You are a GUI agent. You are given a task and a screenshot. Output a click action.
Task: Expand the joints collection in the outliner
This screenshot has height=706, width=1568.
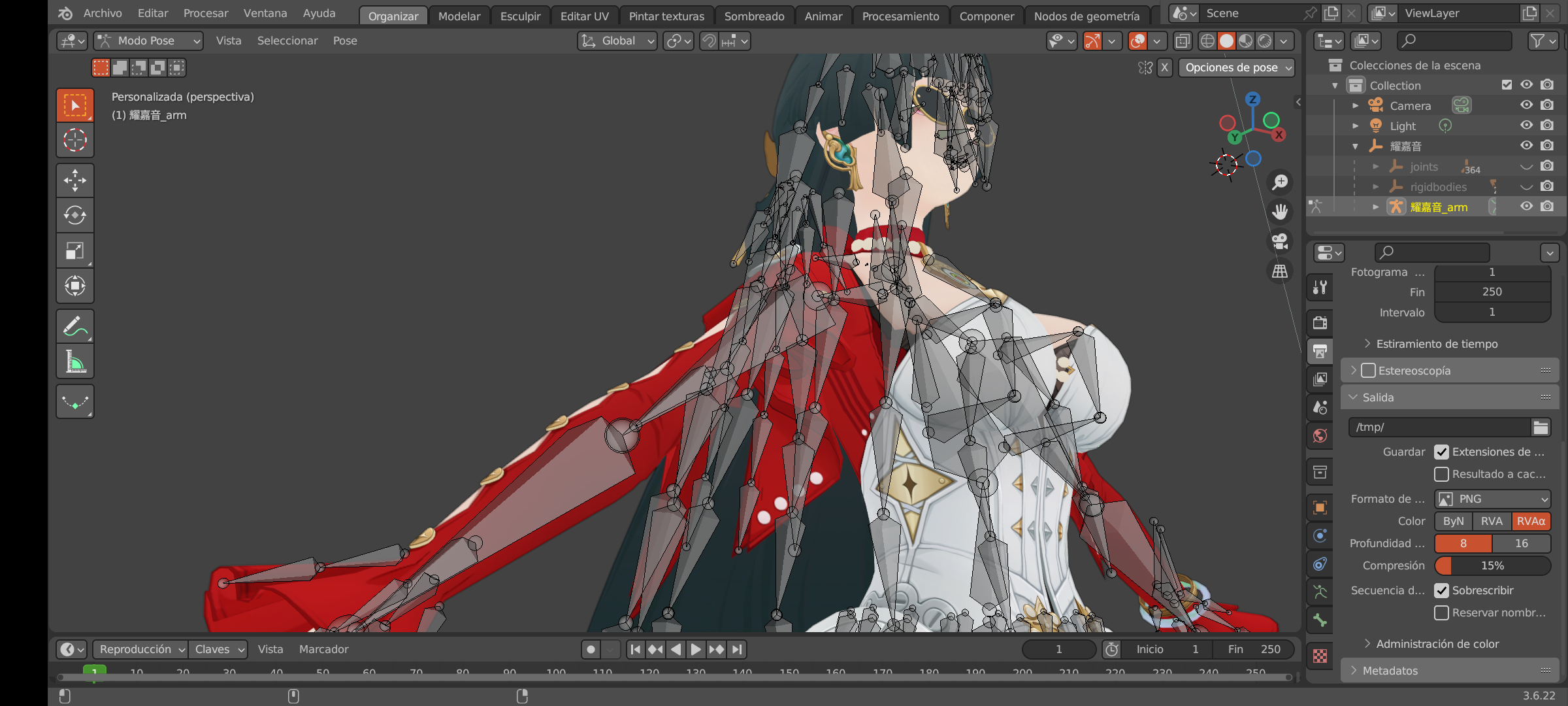pos(1375,167)
